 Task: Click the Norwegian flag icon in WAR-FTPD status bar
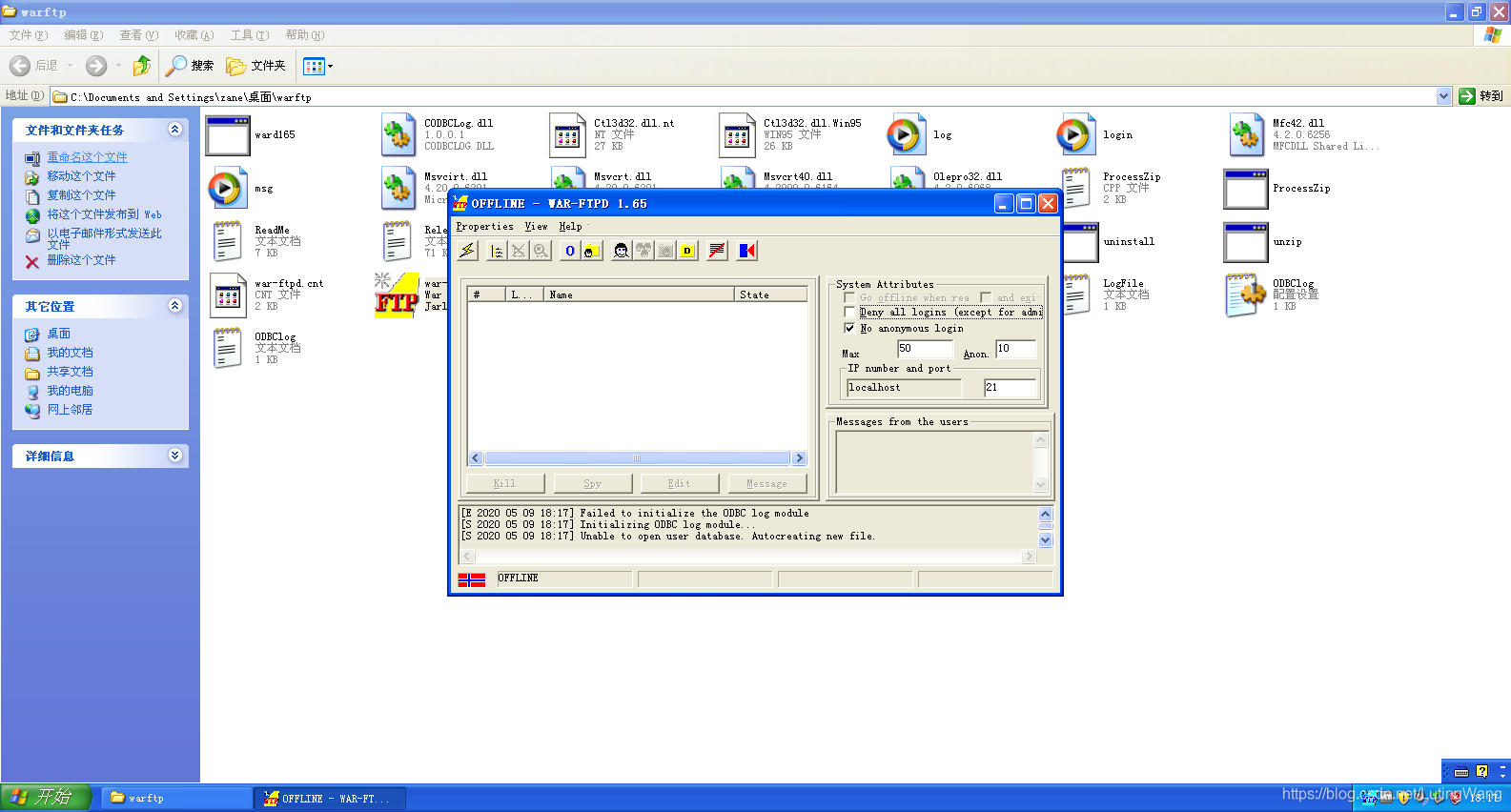pyautogui.click(x=472, y=579)
